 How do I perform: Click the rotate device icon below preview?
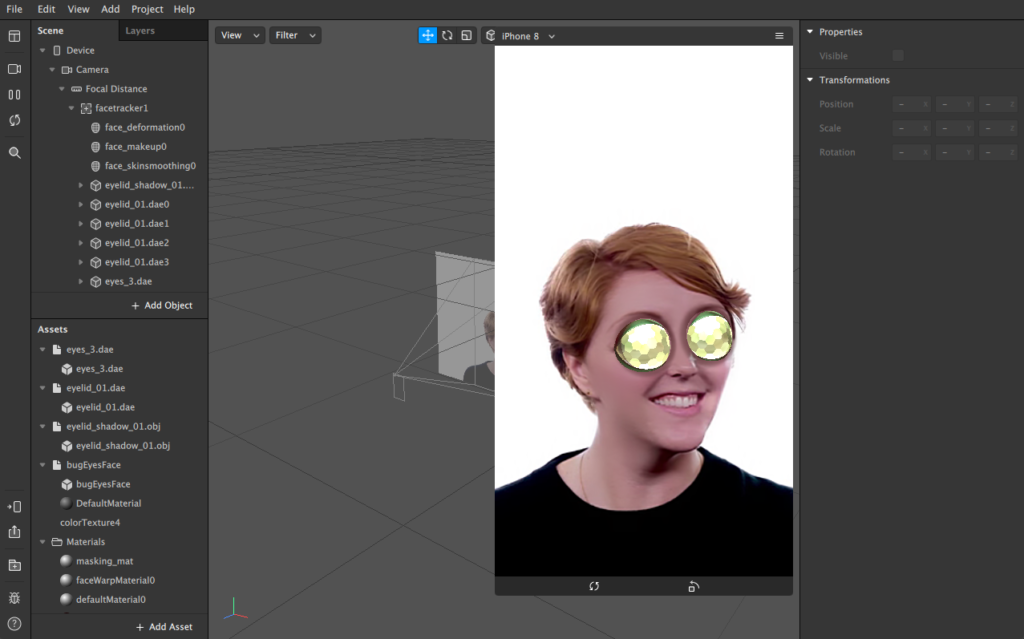pos(694,586)
